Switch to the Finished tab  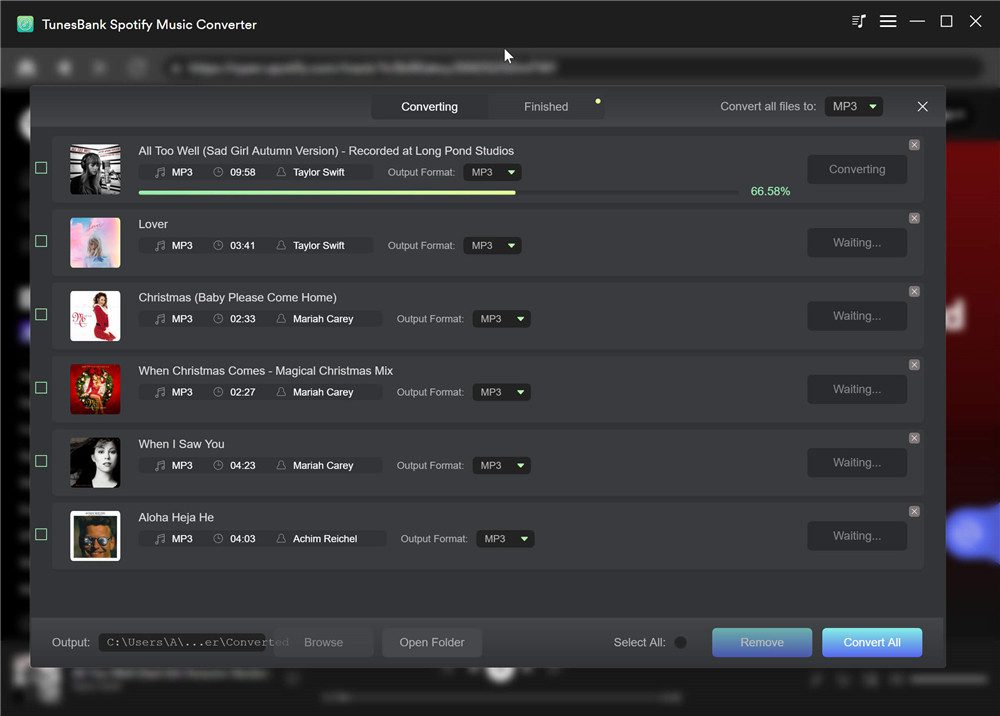pyautogui.click(x=546, y=106)
